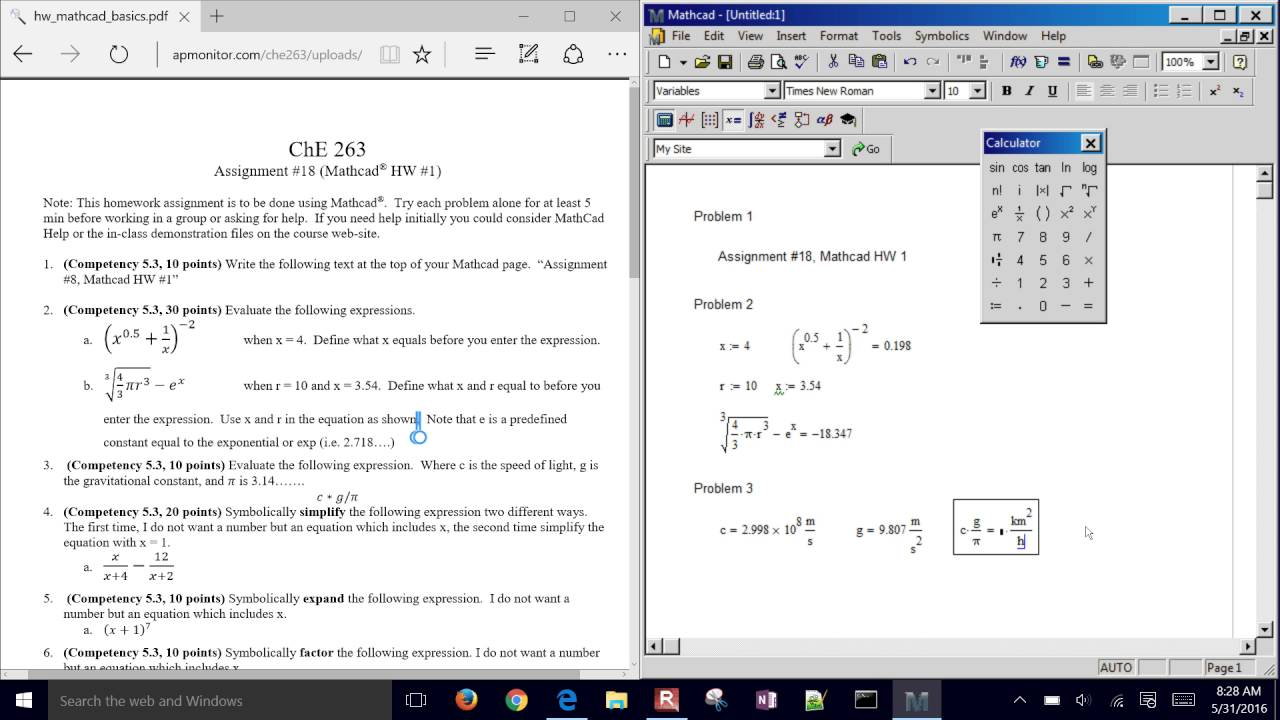Go back in the Edge browser
The image size is (1280, 720).
click(23, 54)
